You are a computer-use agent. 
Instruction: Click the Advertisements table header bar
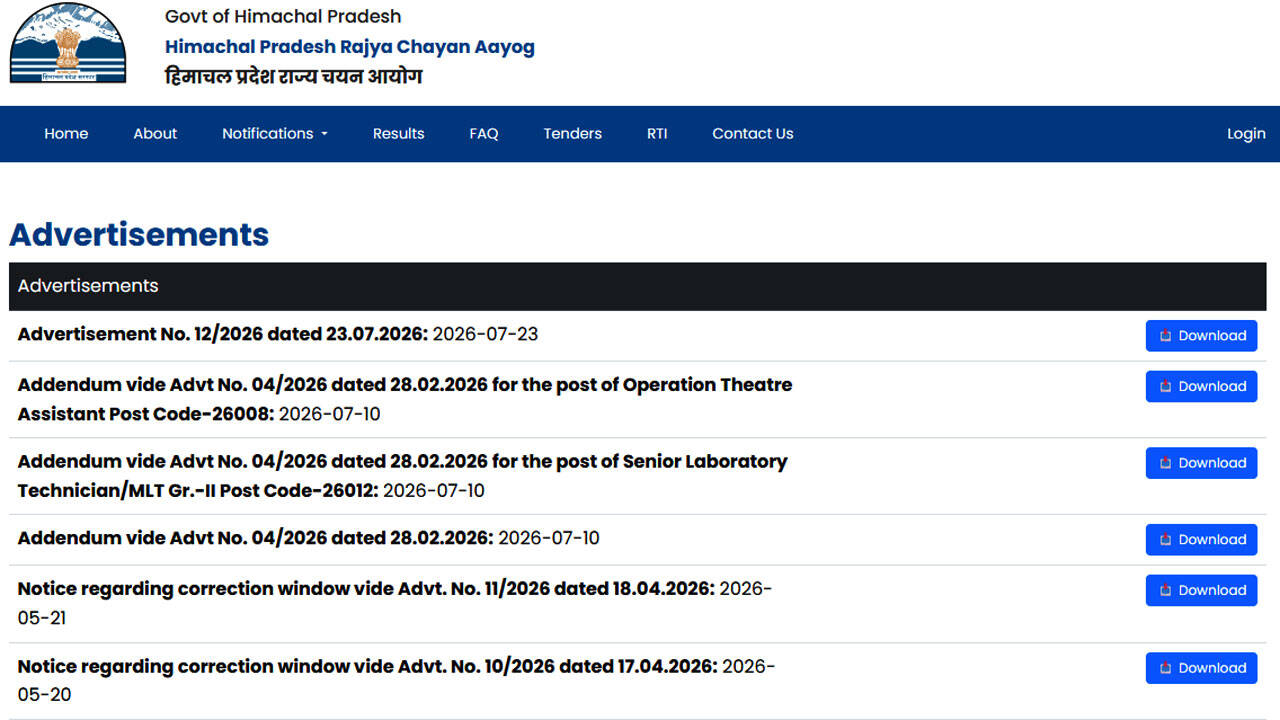click(638, 286)
